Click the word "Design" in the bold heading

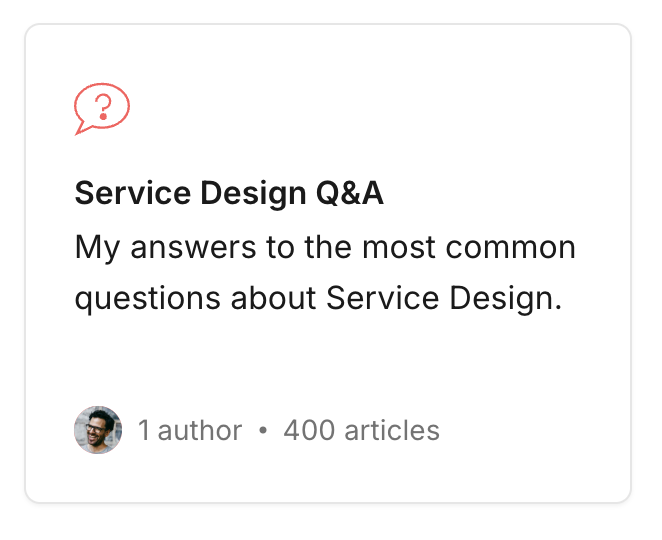point(253,193)
